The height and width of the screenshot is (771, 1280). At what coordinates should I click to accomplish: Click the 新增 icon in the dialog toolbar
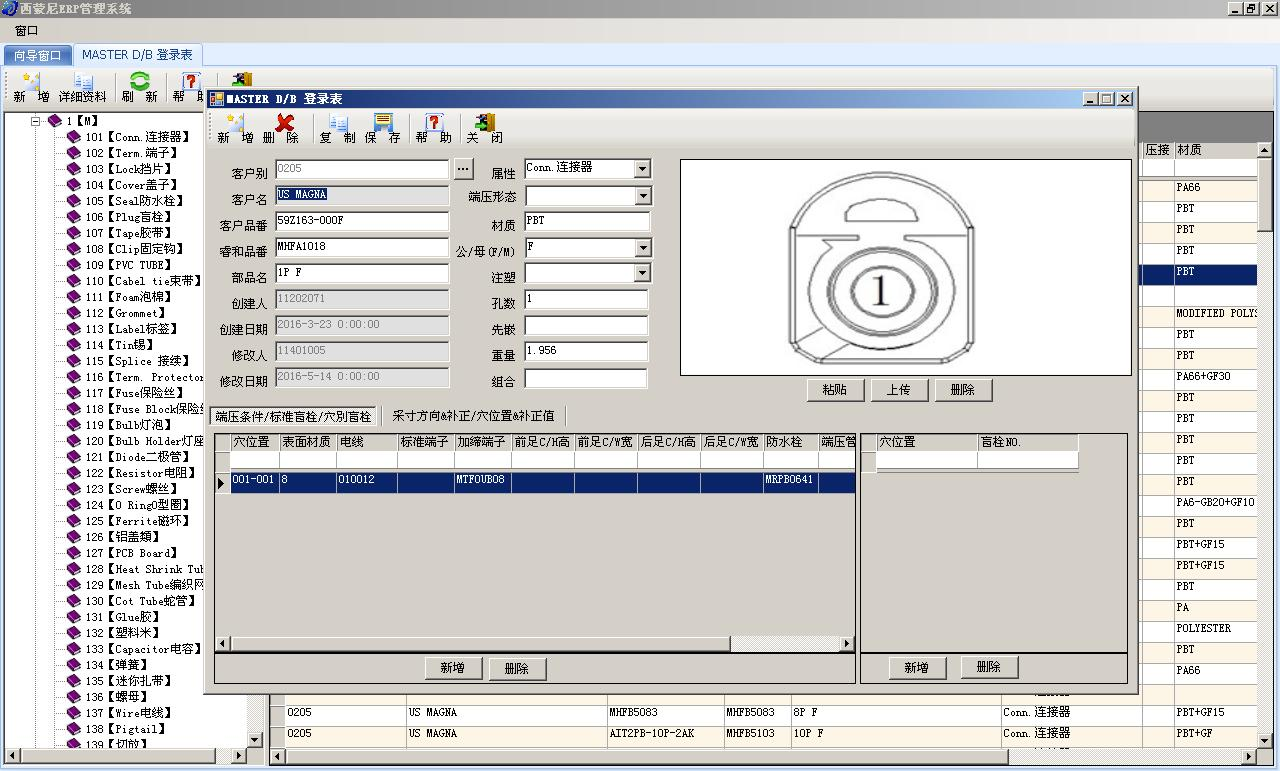pos(235,124)
